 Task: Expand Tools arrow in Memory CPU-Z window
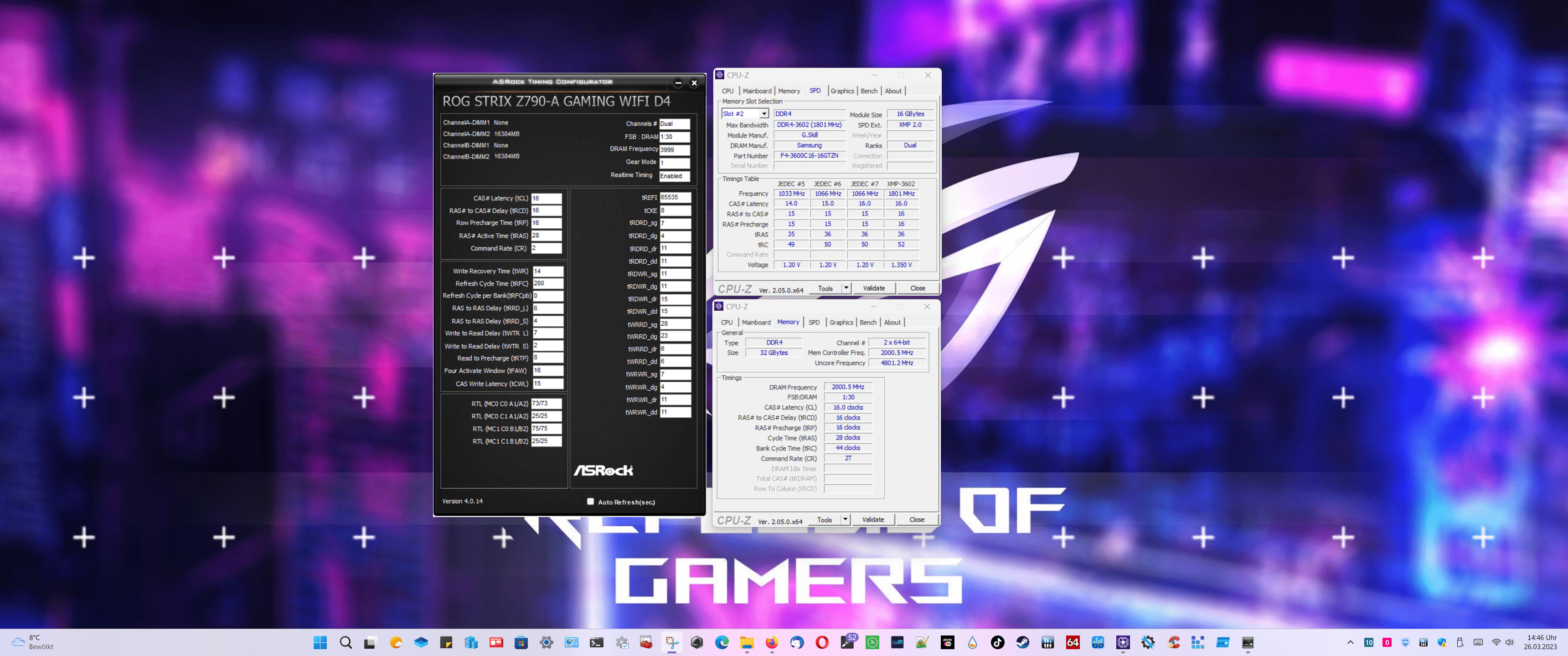point(845,519)
